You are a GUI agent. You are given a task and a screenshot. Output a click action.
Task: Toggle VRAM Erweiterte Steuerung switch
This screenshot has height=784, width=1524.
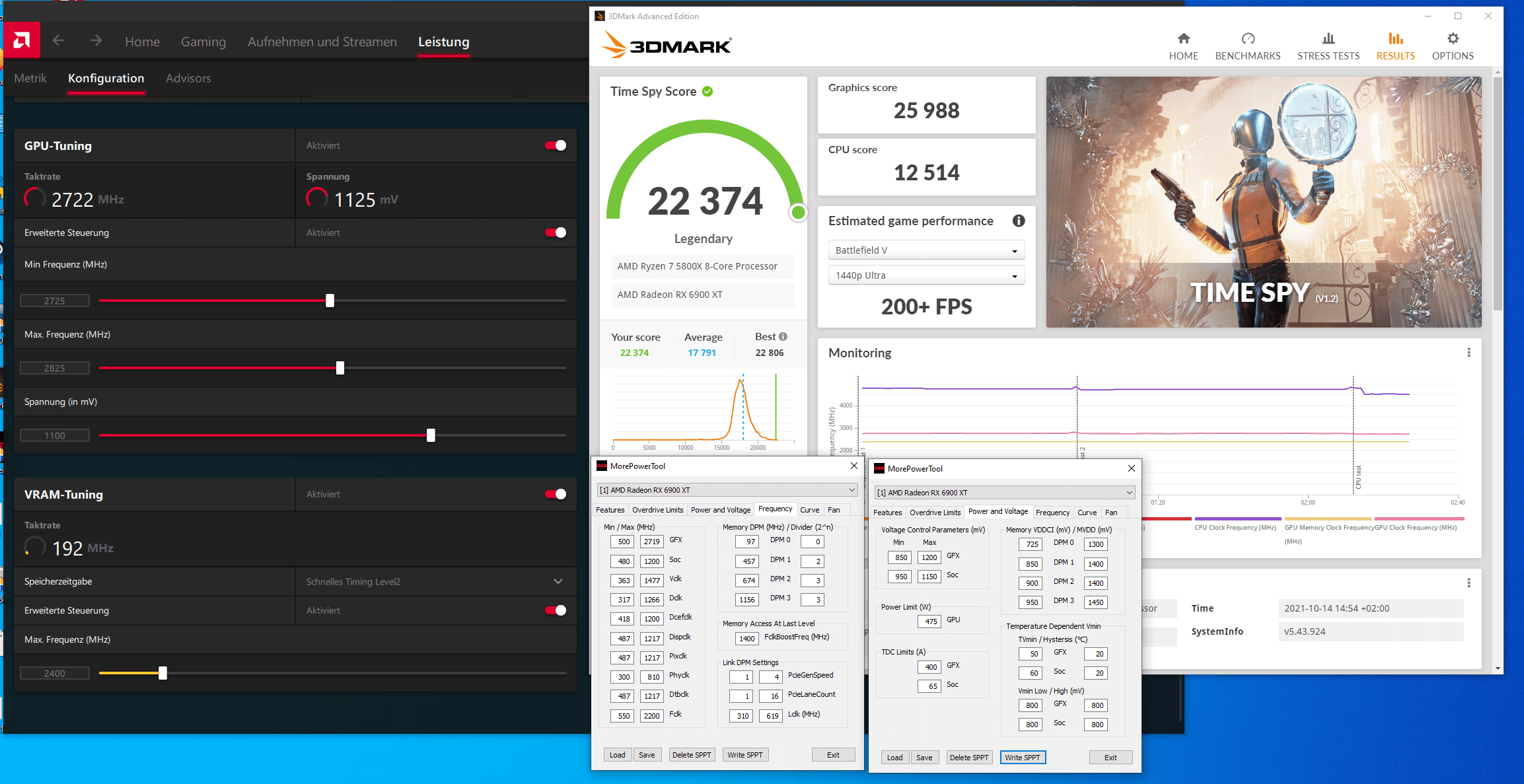point(556,610)
